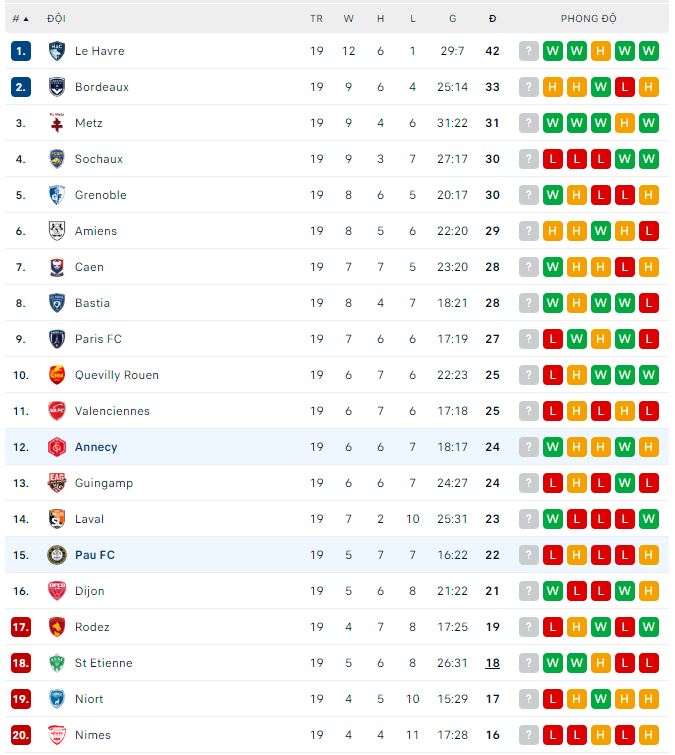Click Dijon's club crest

click(x=57, y=591)
